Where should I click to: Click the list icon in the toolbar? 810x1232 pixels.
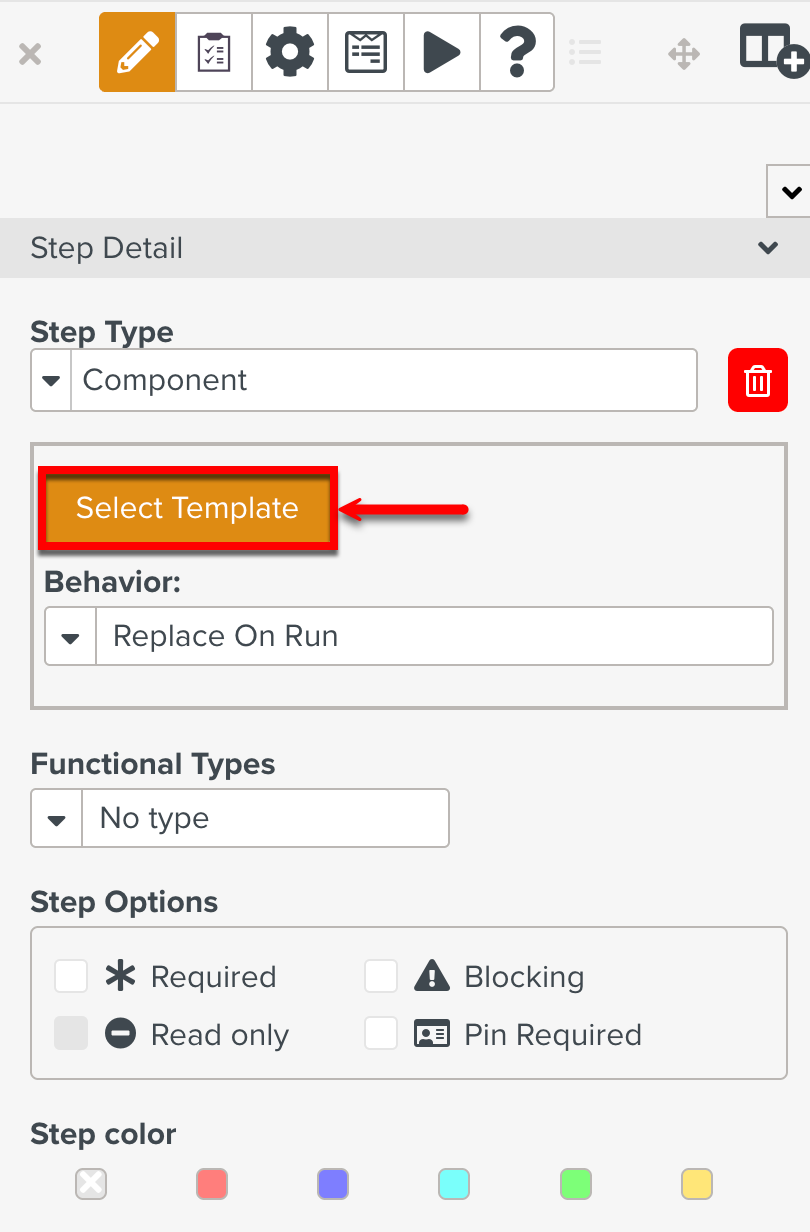[585, 53]
